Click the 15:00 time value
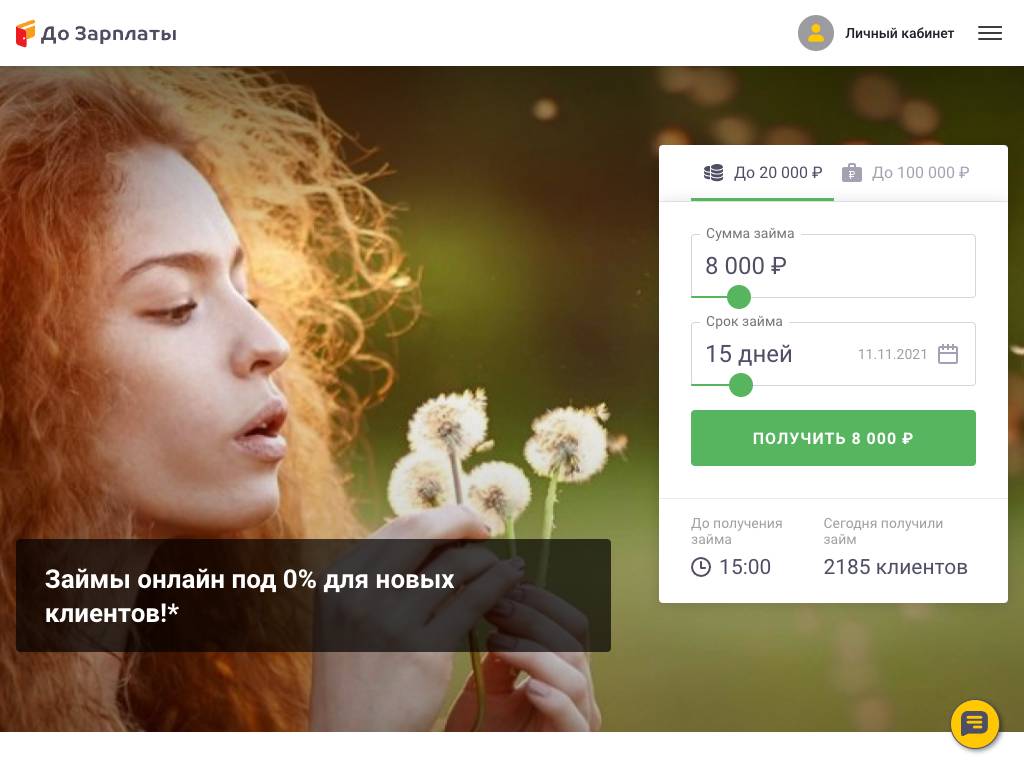 tap(745, 567)
